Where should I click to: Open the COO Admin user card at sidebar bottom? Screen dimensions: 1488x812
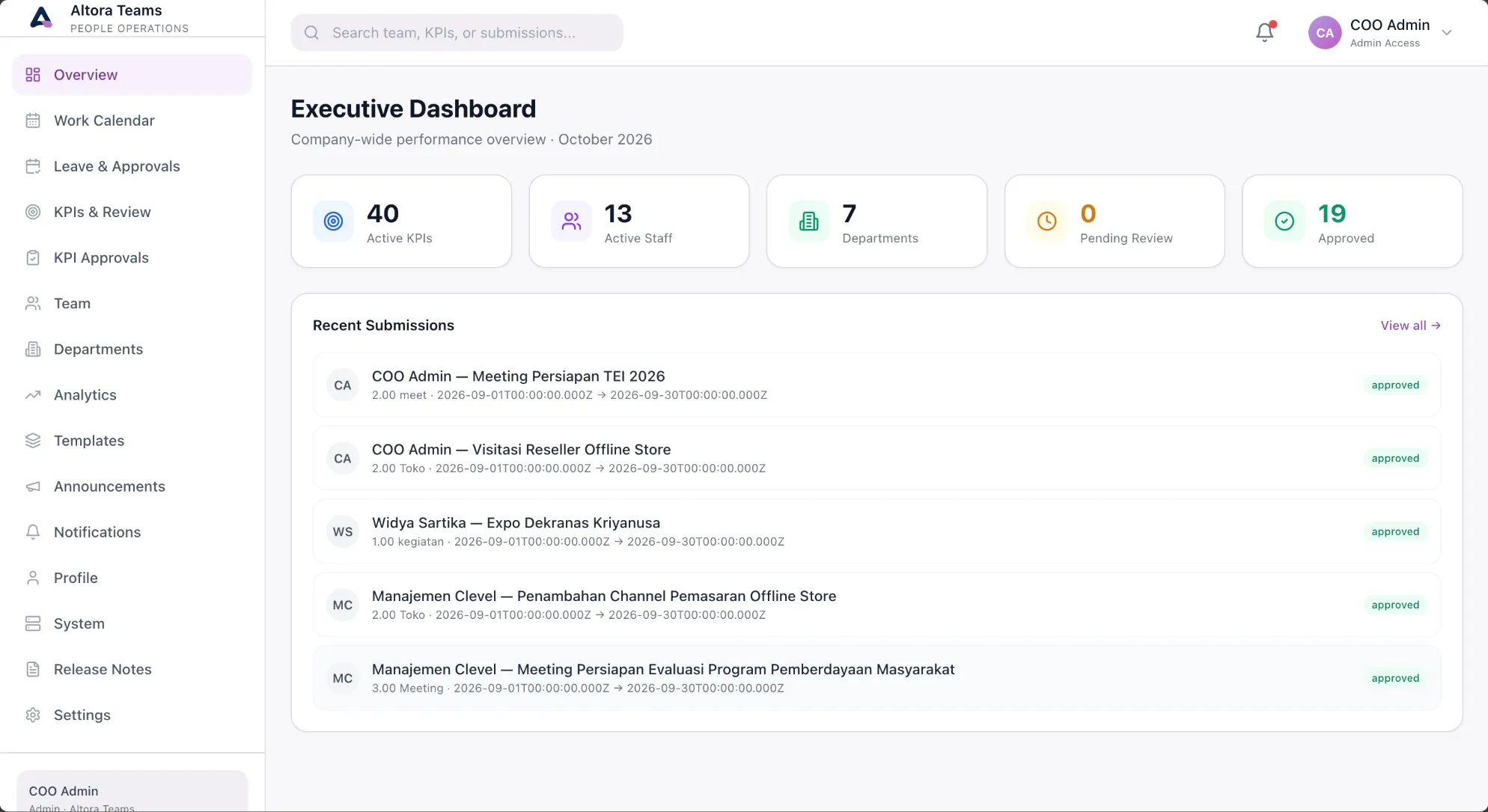(132, 792)
